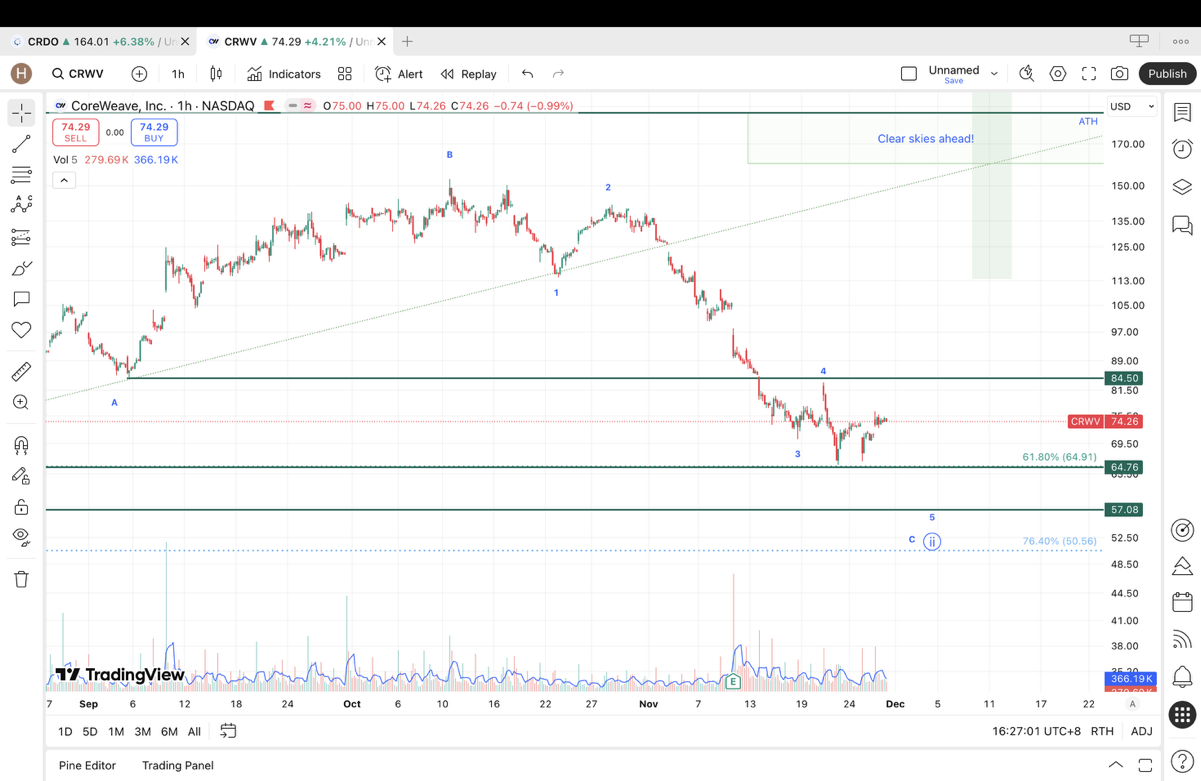Viewport: 1201px width, 781px height.
Task: Open the chart snapshot camera icon
Action: 1119,74
